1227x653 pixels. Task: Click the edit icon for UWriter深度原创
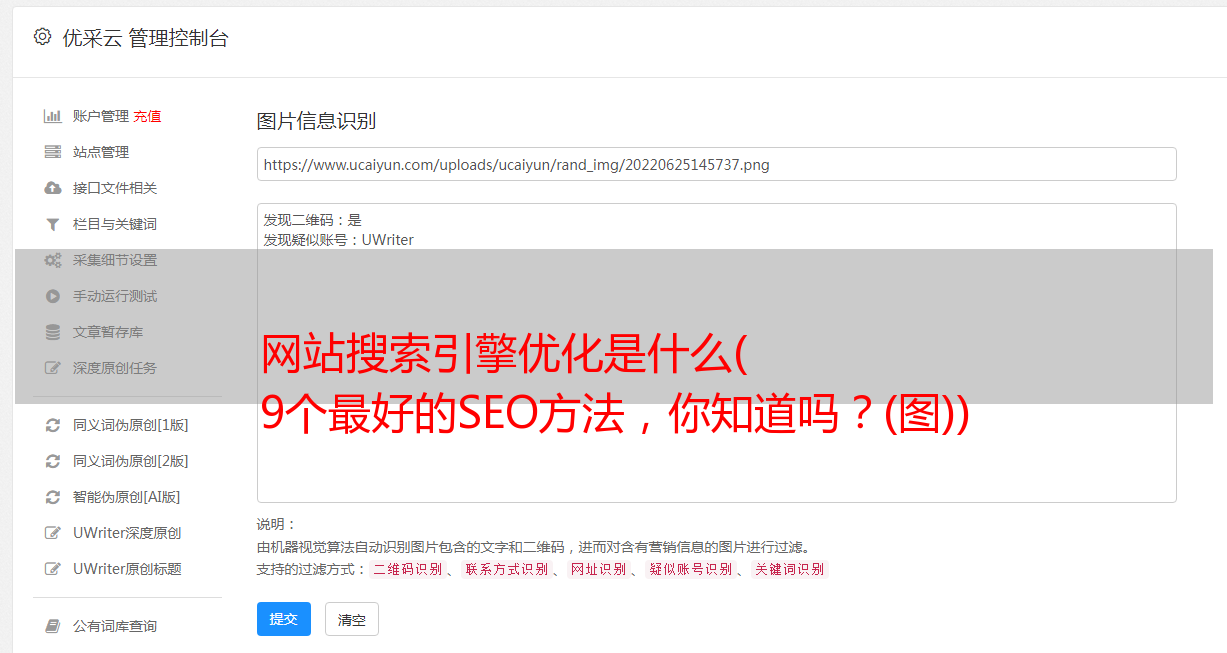pos(53,533)
